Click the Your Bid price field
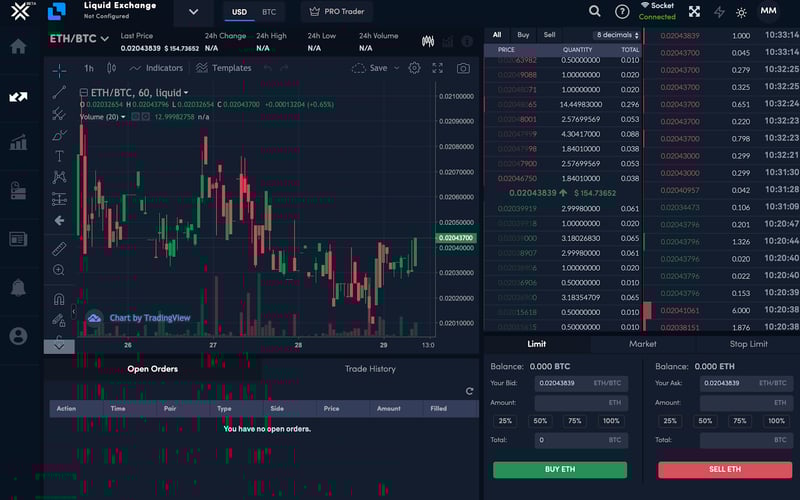 pos(581,383)
